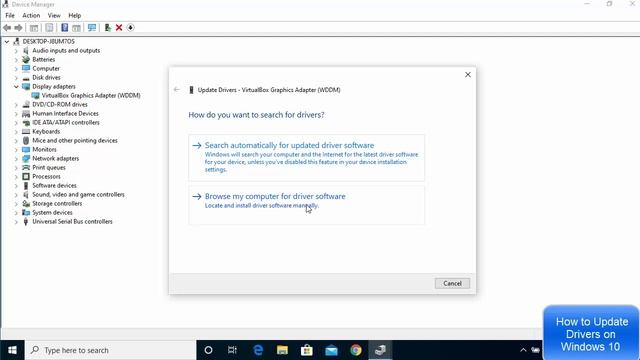Toggle the Show/Hide Console Tree toolbar icon
This screenshot has height=360, width=640.
pos(34,28)
